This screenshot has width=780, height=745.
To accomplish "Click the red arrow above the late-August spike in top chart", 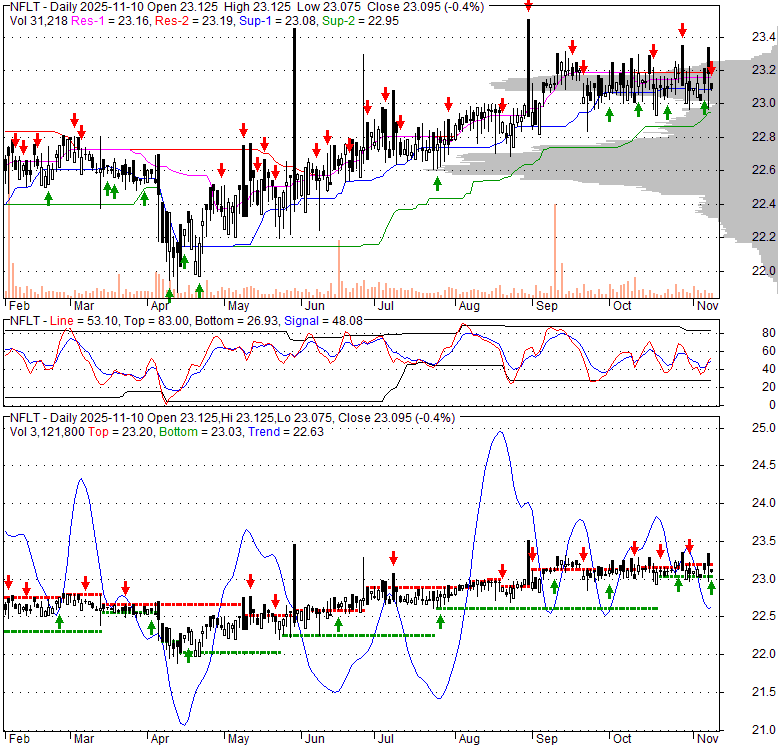I will 528,7.
